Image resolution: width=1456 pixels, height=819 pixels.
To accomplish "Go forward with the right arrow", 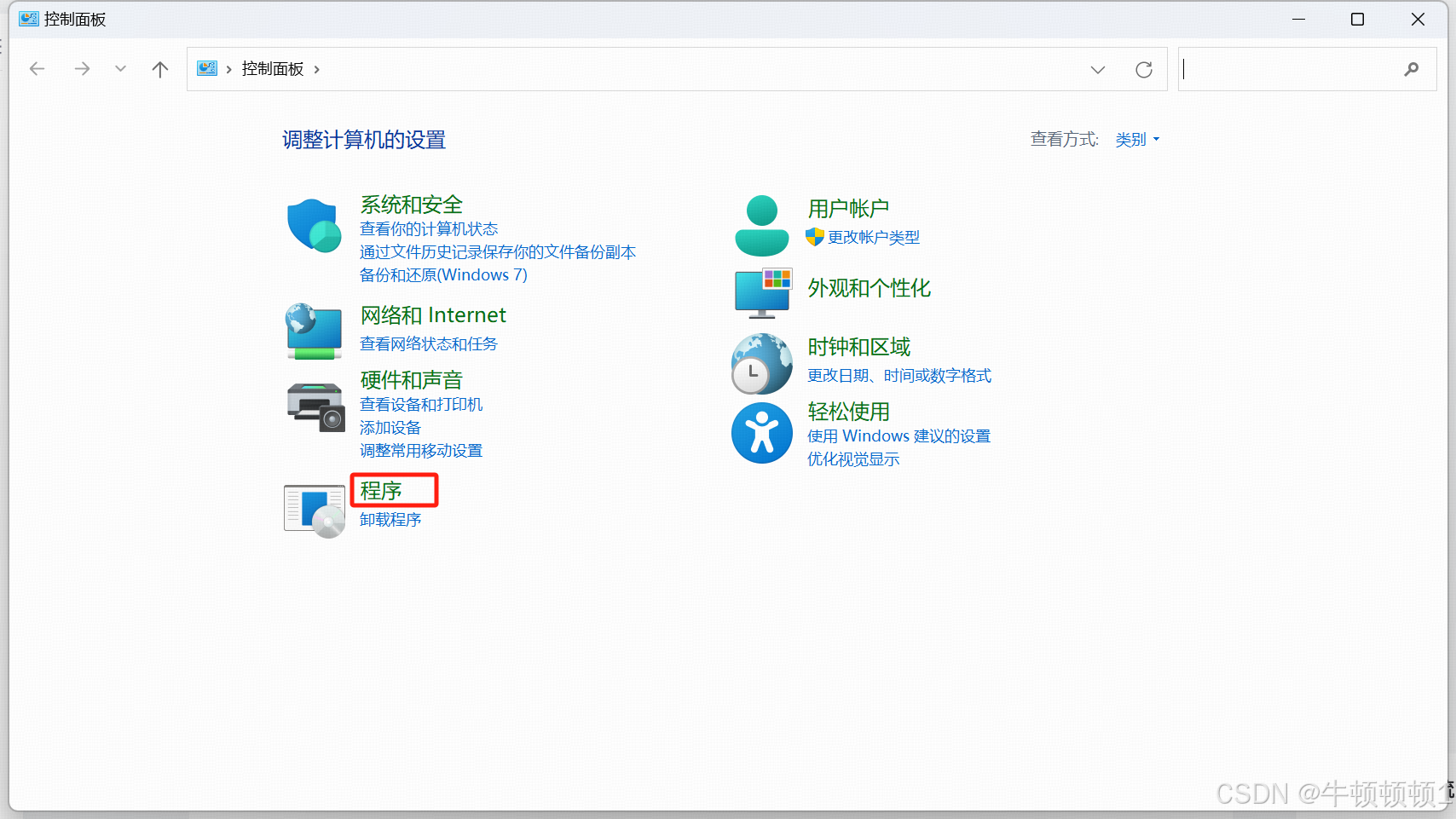I will coord(82,69).
